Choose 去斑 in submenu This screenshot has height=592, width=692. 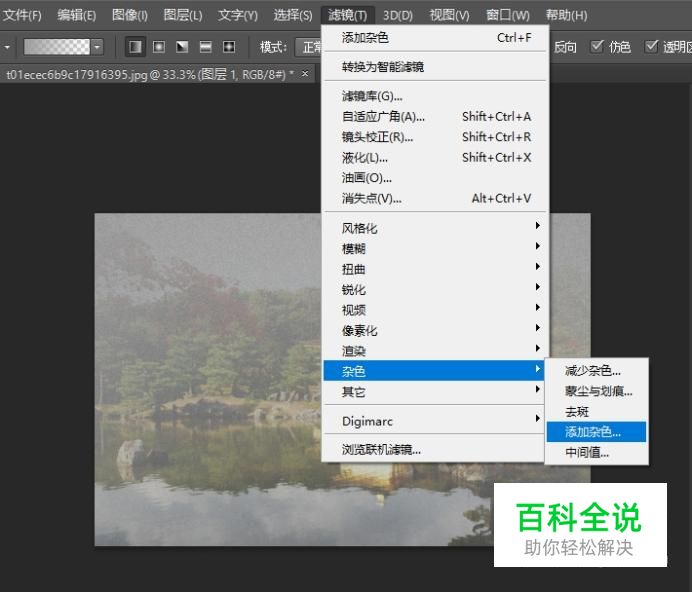[596, 411]
